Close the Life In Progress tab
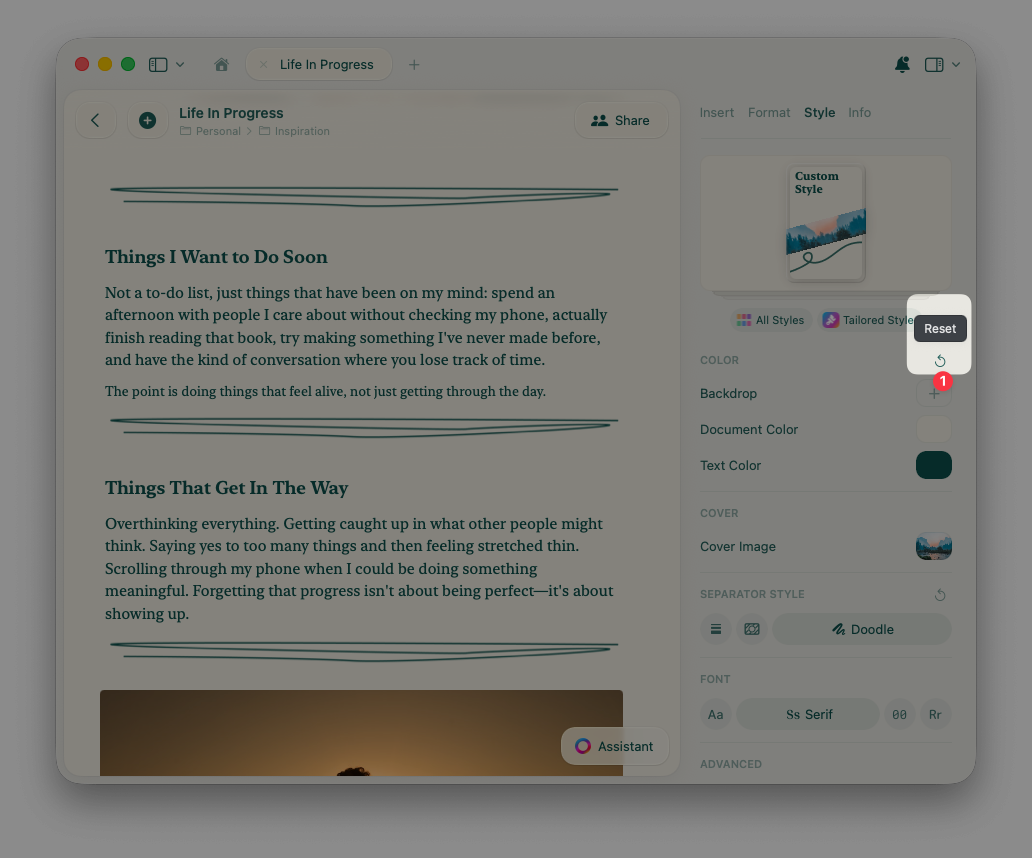The image size is (1032, 858). (263, 64)
